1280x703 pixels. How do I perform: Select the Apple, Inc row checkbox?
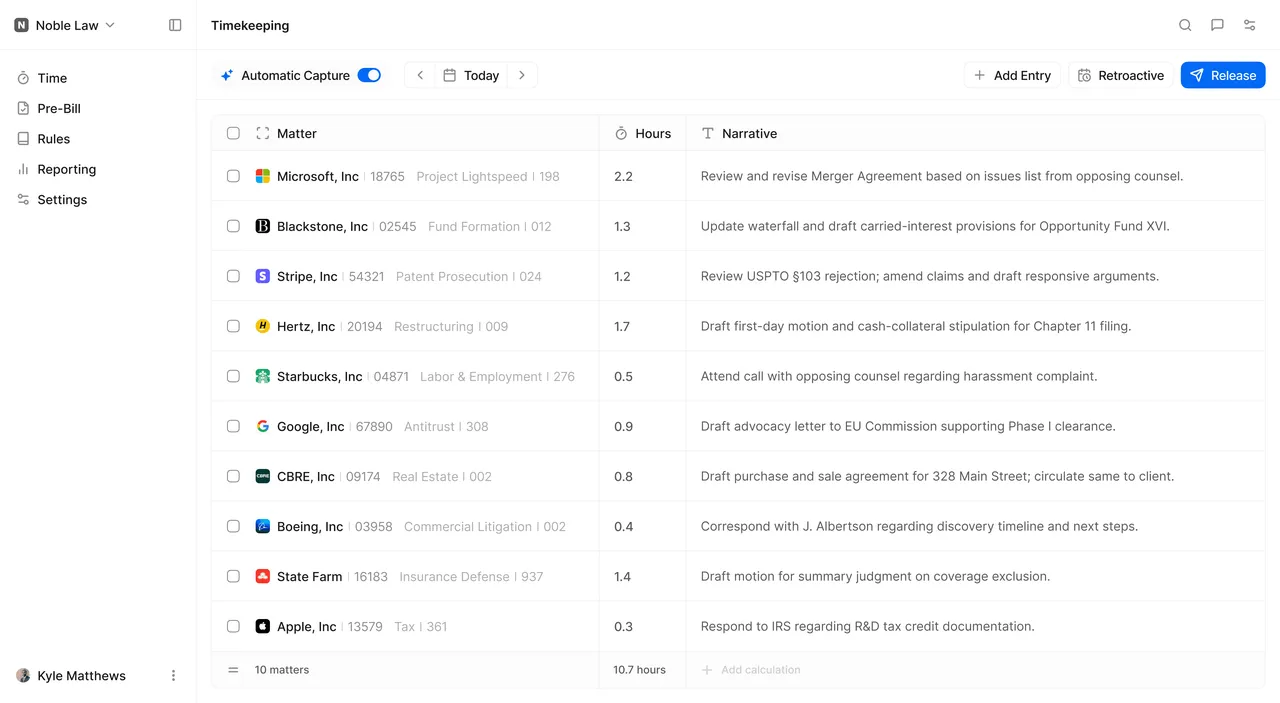(x=233, y=626)
